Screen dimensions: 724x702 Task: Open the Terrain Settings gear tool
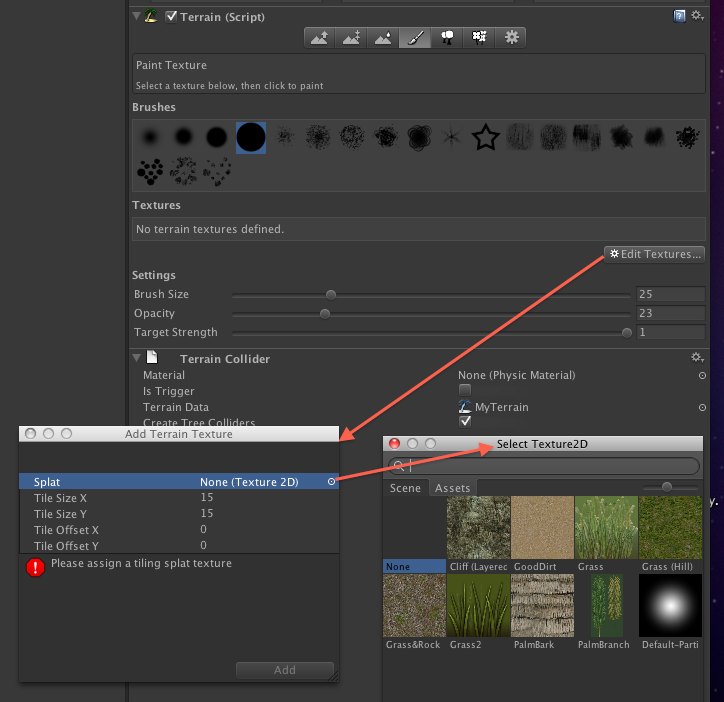[x=511, y=38]
